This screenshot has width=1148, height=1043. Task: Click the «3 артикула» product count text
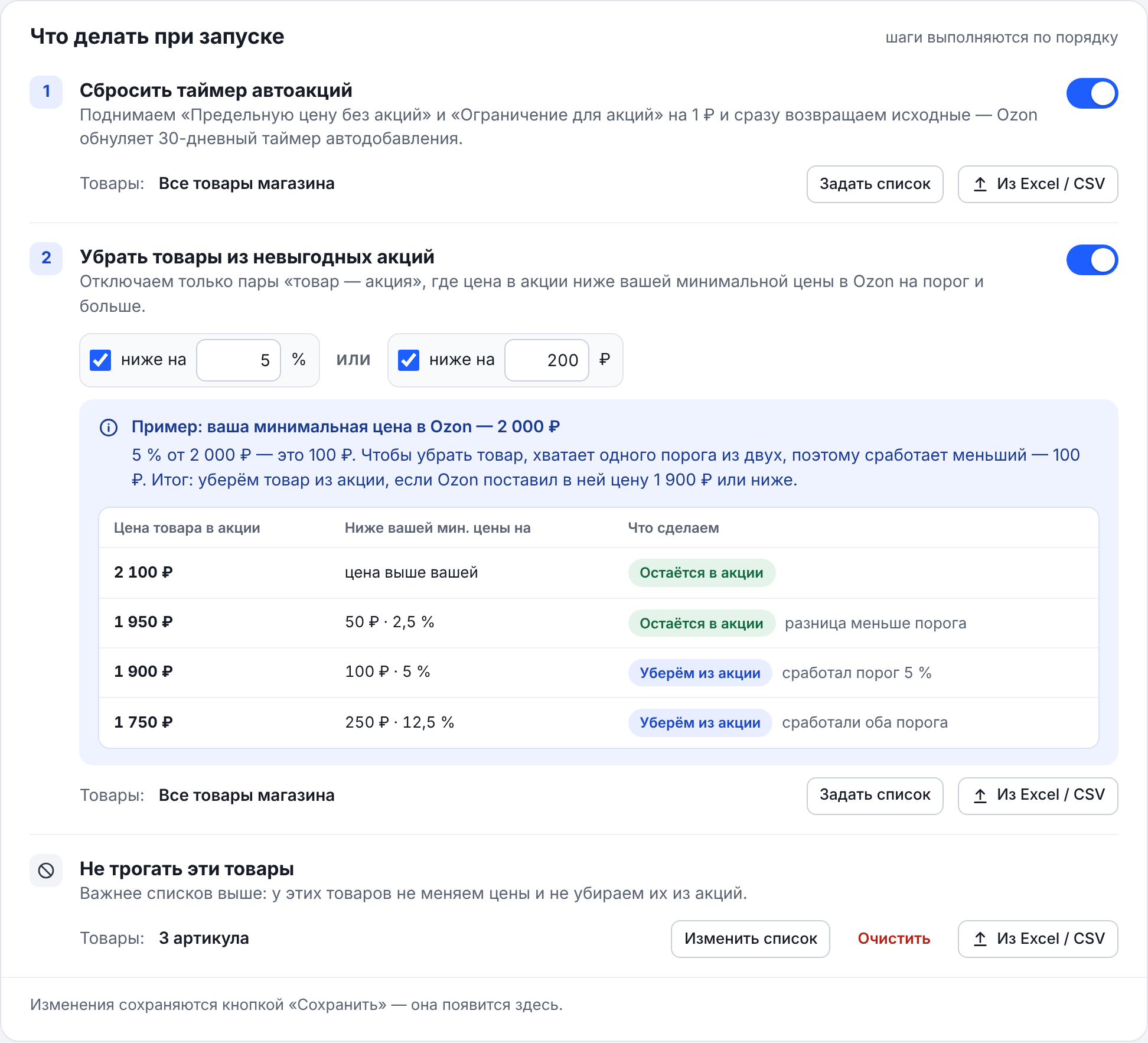(x=204, y=938)
